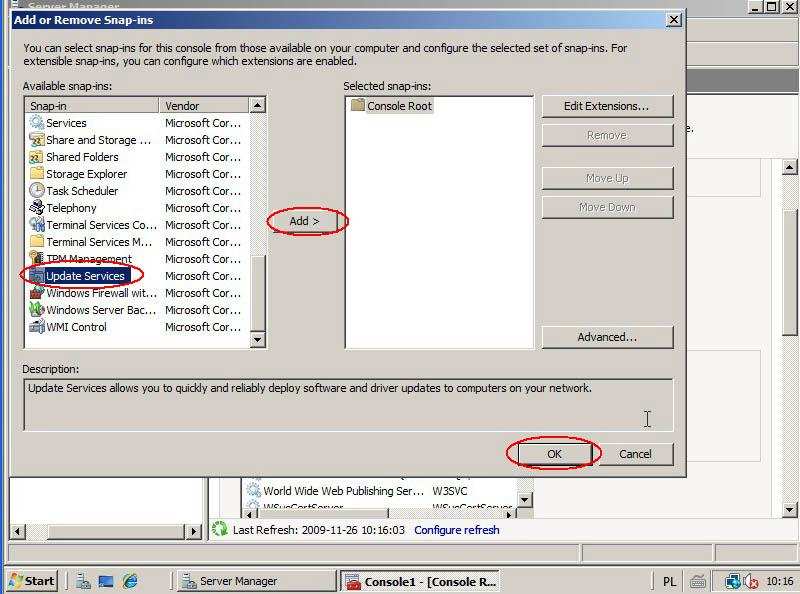Click the keyboard tray icon
Image resolution: width=800 pixels, height=594 pixels.
pyautogui.click(x=698, y=581)
